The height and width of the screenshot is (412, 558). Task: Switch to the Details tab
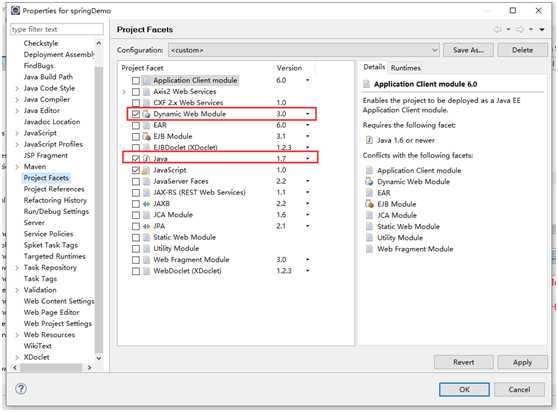(374, 67)
